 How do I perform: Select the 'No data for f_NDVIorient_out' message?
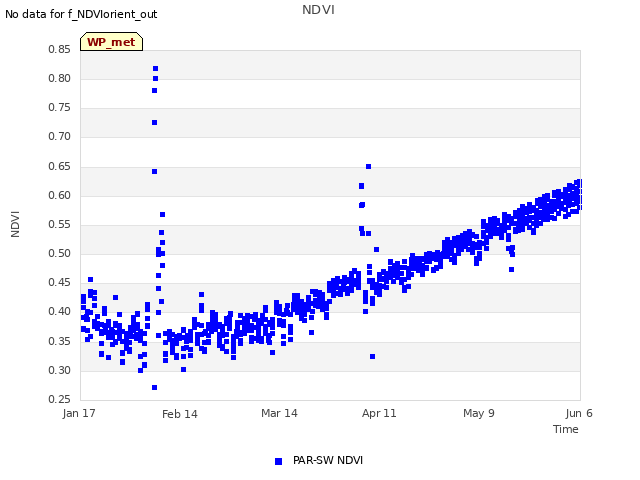(81, 14)
